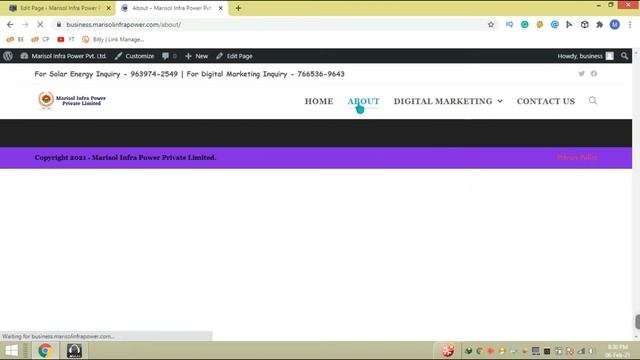The height and width of the screenshot is (360, 640).
Task: Open Marisol Infra Power Pvt. Ltd. dashboard link
Action: (64, 56)
